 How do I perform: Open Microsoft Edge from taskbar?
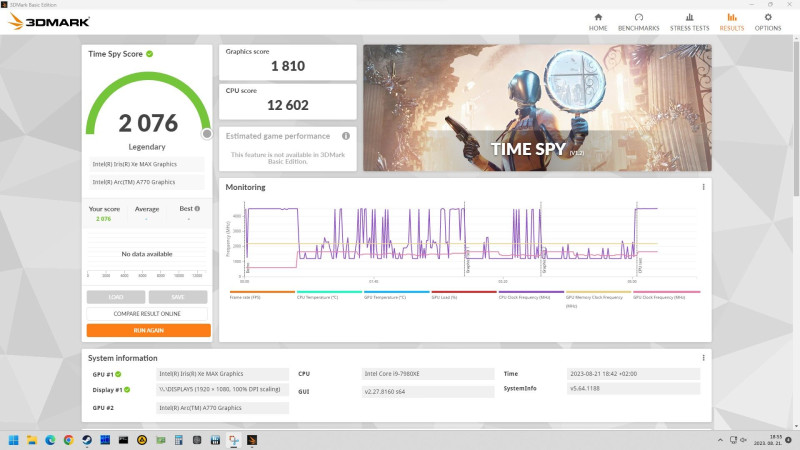click(50, 440)
